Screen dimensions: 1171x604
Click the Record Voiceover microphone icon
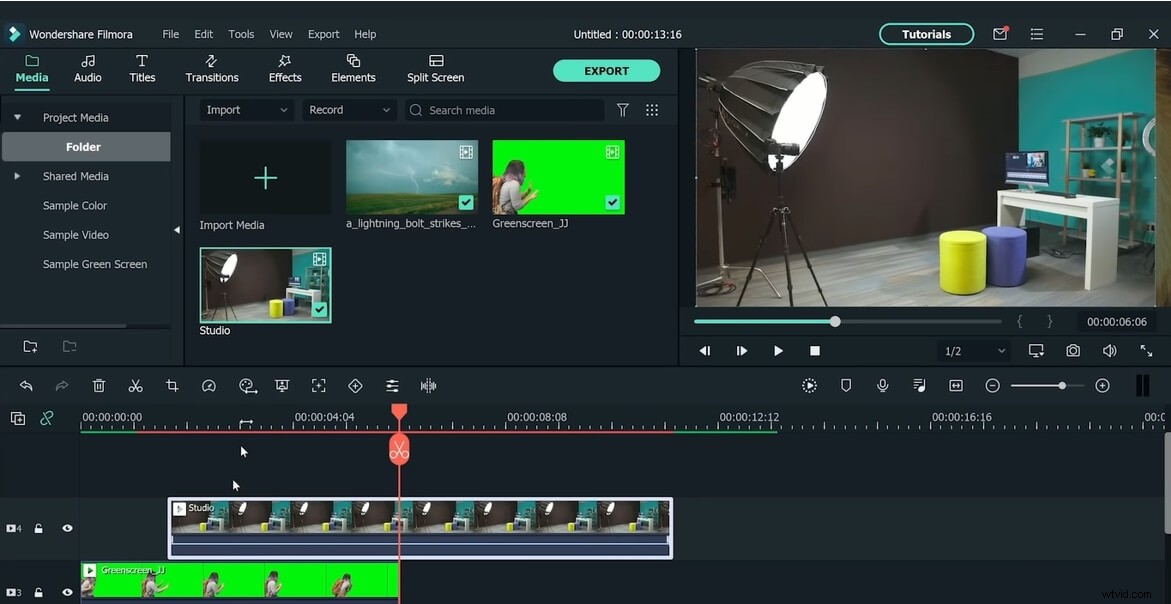click(882, 386)
